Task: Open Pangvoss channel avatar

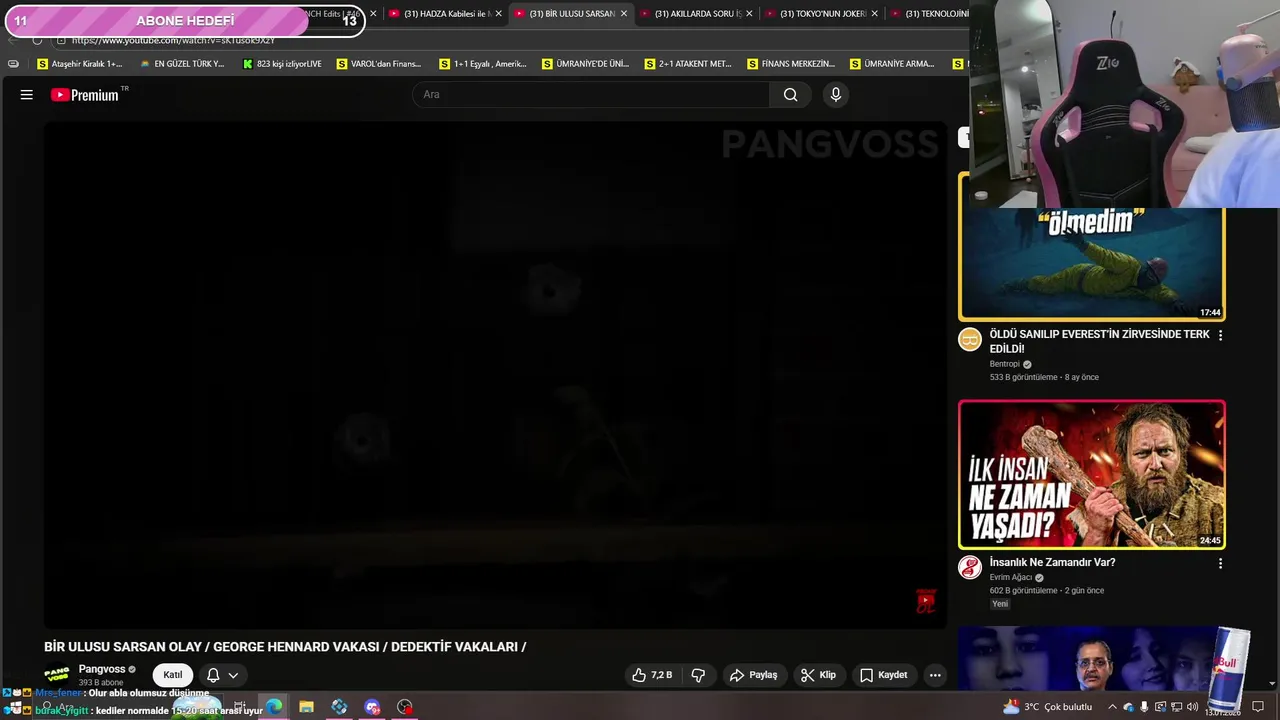Action: coord(57,675)
